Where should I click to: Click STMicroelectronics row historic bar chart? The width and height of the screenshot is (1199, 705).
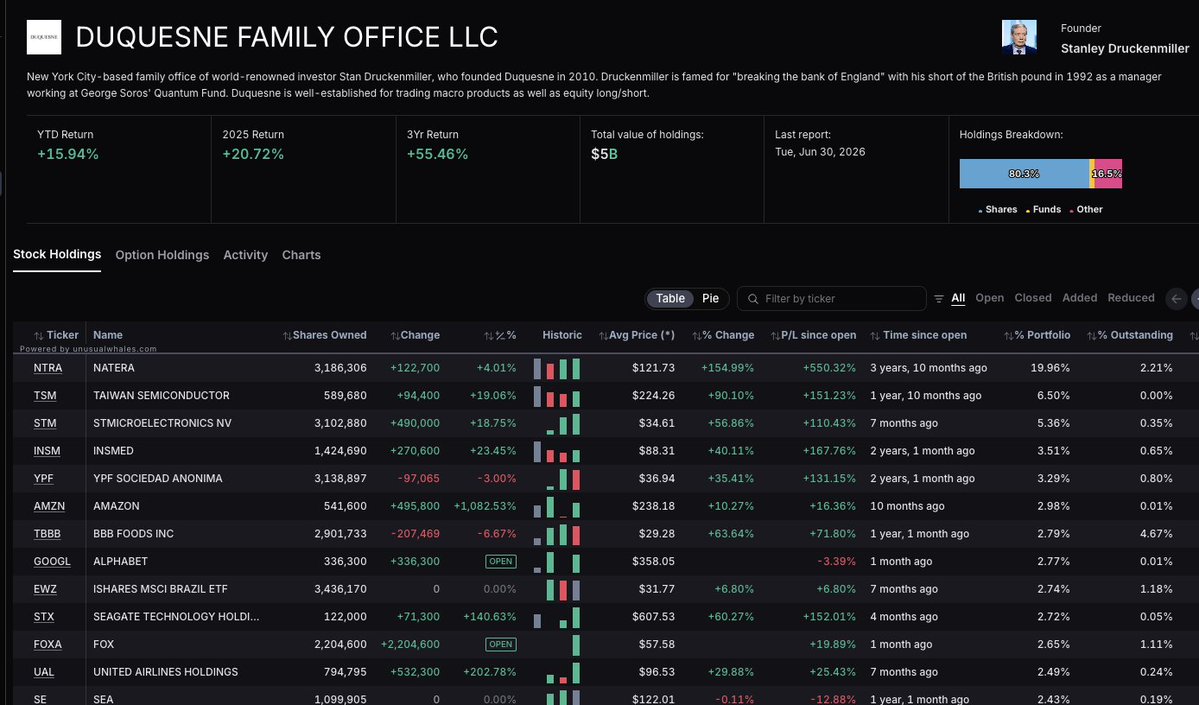pyautogui.click(x=563, y=424)
